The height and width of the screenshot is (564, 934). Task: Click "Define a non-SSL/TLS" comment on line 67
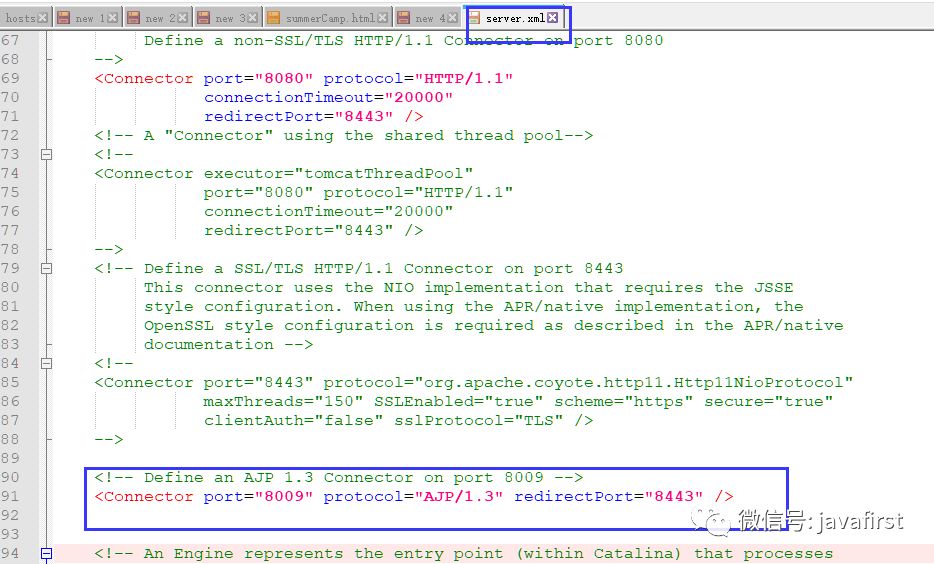244,40
